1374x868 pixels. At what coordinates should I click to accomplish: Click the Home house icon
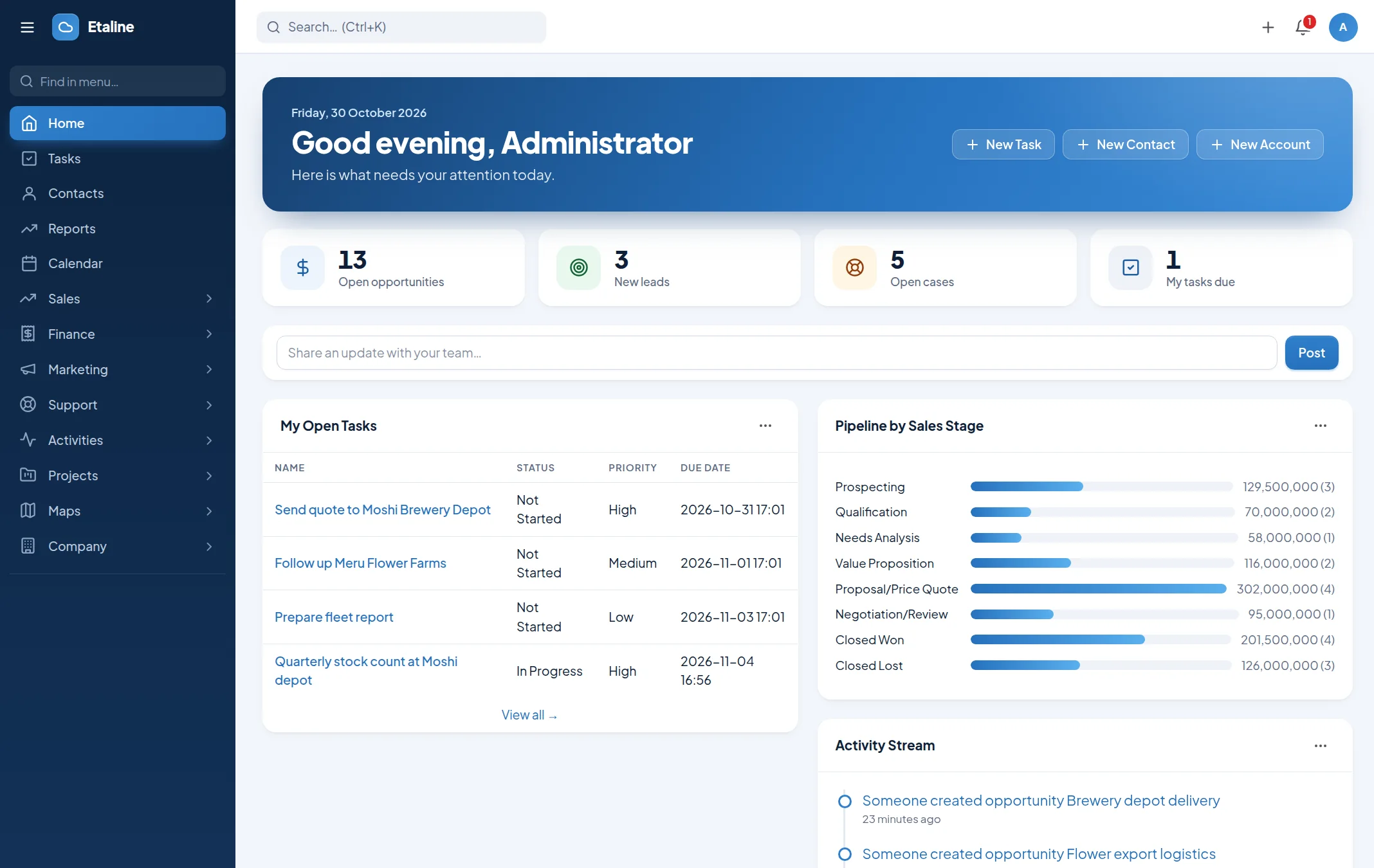(29, 123)
